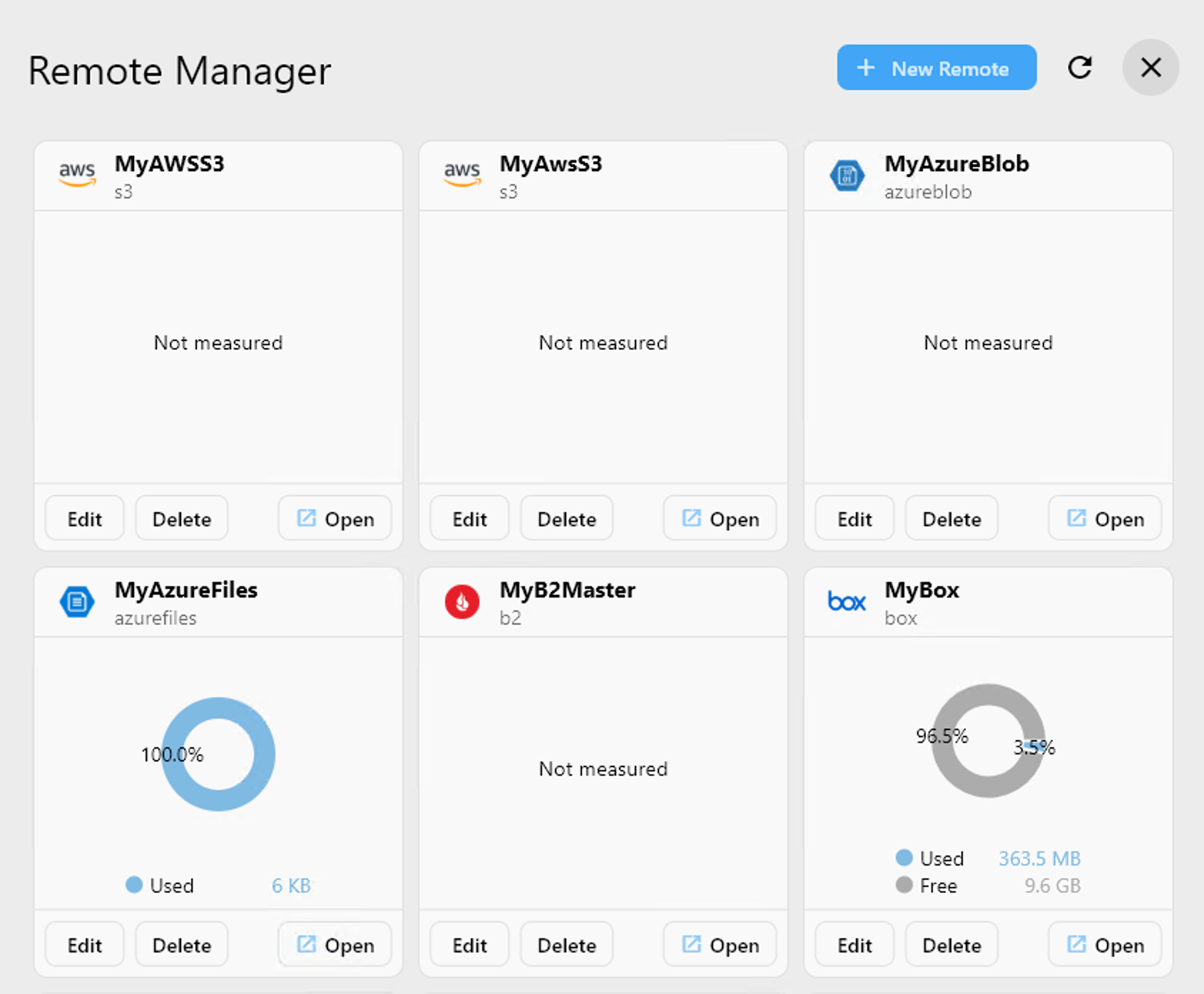The width and height of the screenshot is (1204, 994).
Task: Edit the MyAzureBlob remote
Action: [x=854, y=518]
